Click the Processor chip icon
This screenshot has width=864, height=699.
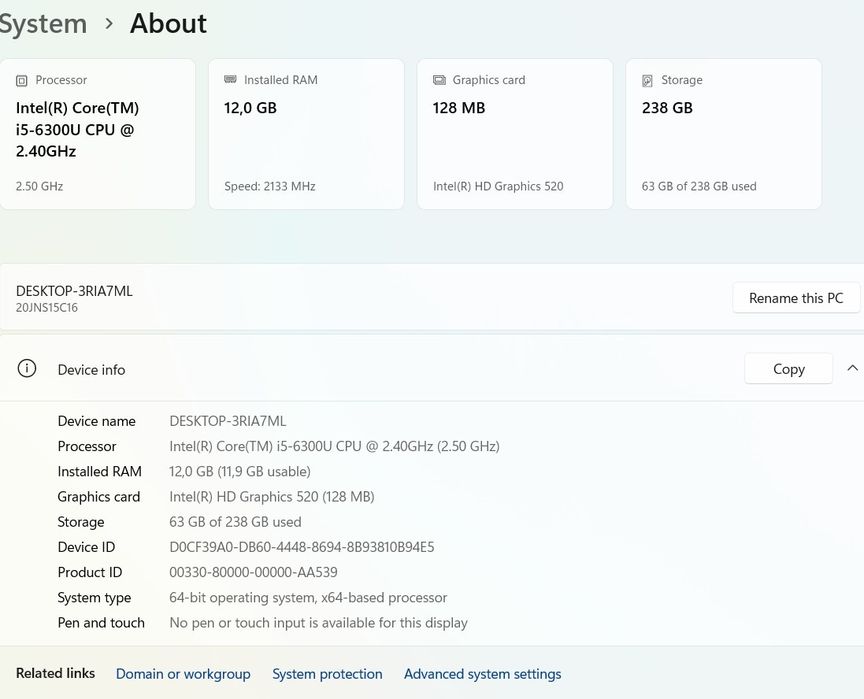[x=22, y=81]
